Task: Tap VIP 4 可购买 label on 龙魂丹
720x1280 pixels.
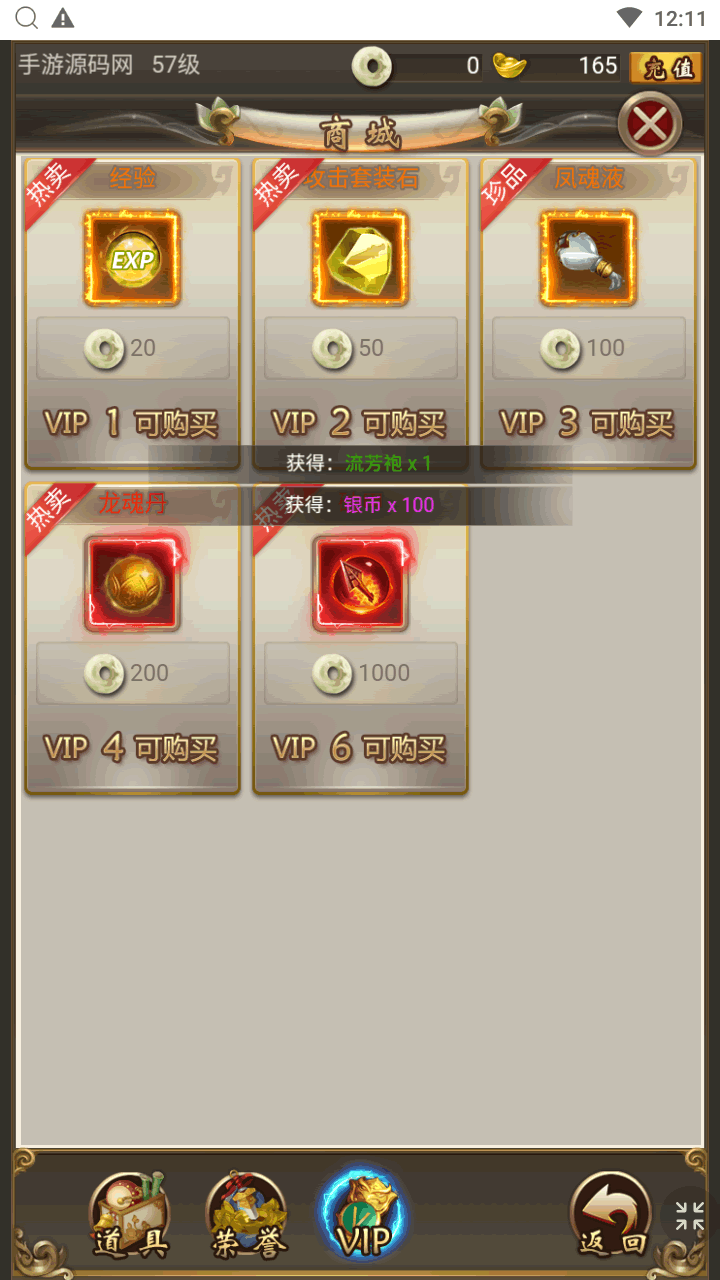Action: (x=132, y=748)
